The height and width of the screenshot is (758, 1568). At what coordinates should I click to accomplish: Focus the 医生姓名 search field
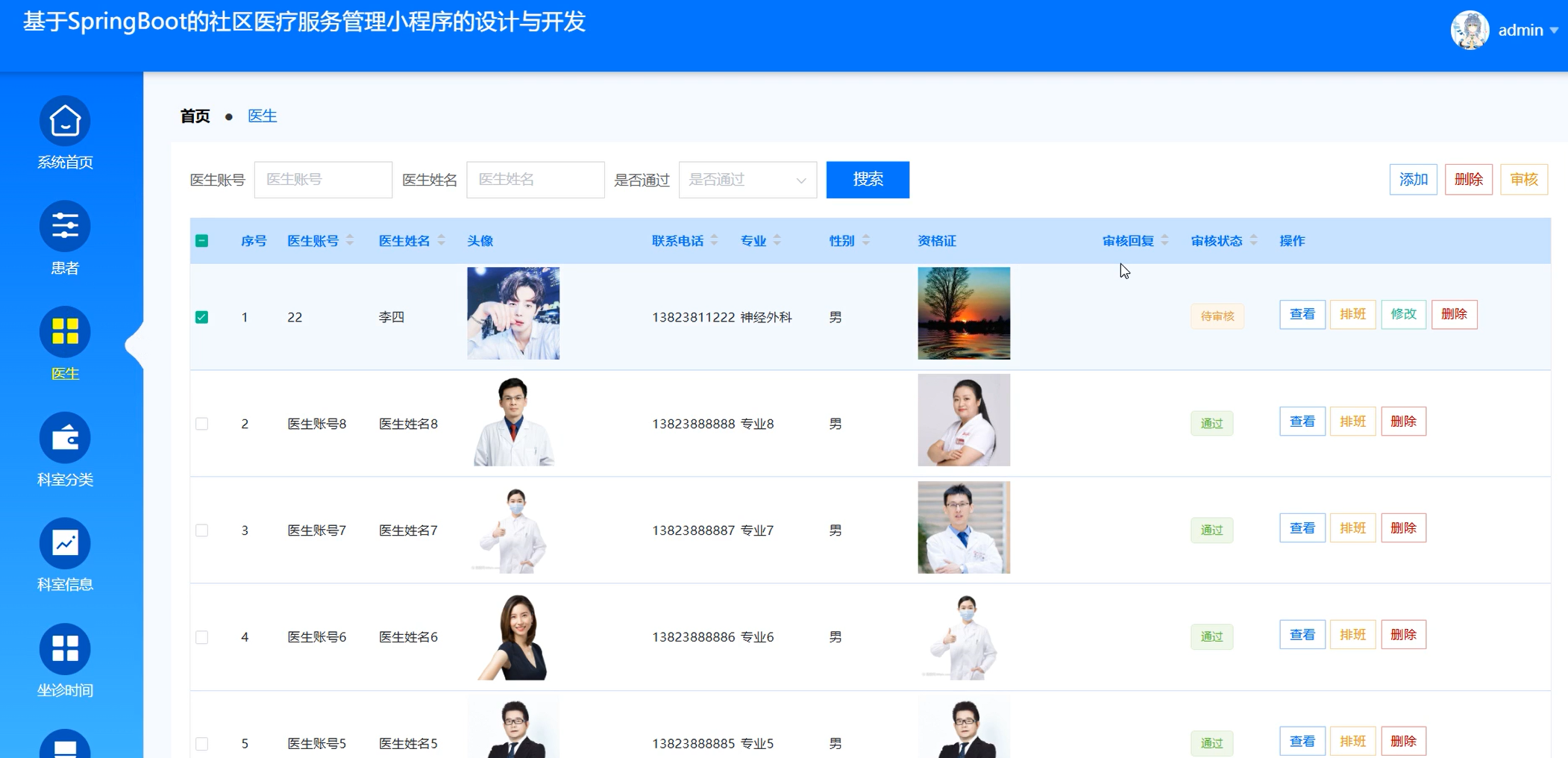pyautogui.click(x=536, y=180)
